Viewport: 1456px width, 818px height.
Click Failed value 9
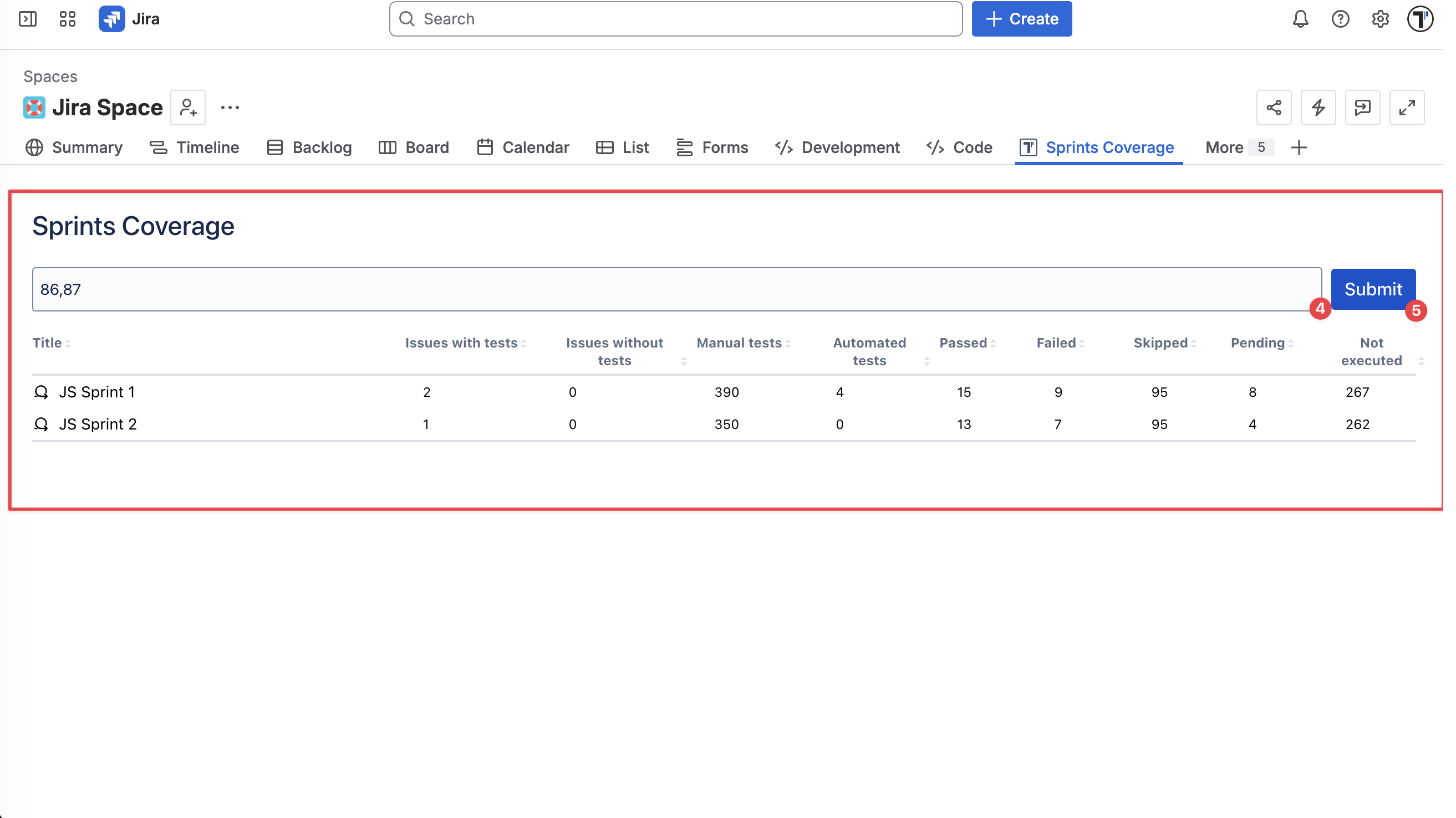tap(1058, 392)
